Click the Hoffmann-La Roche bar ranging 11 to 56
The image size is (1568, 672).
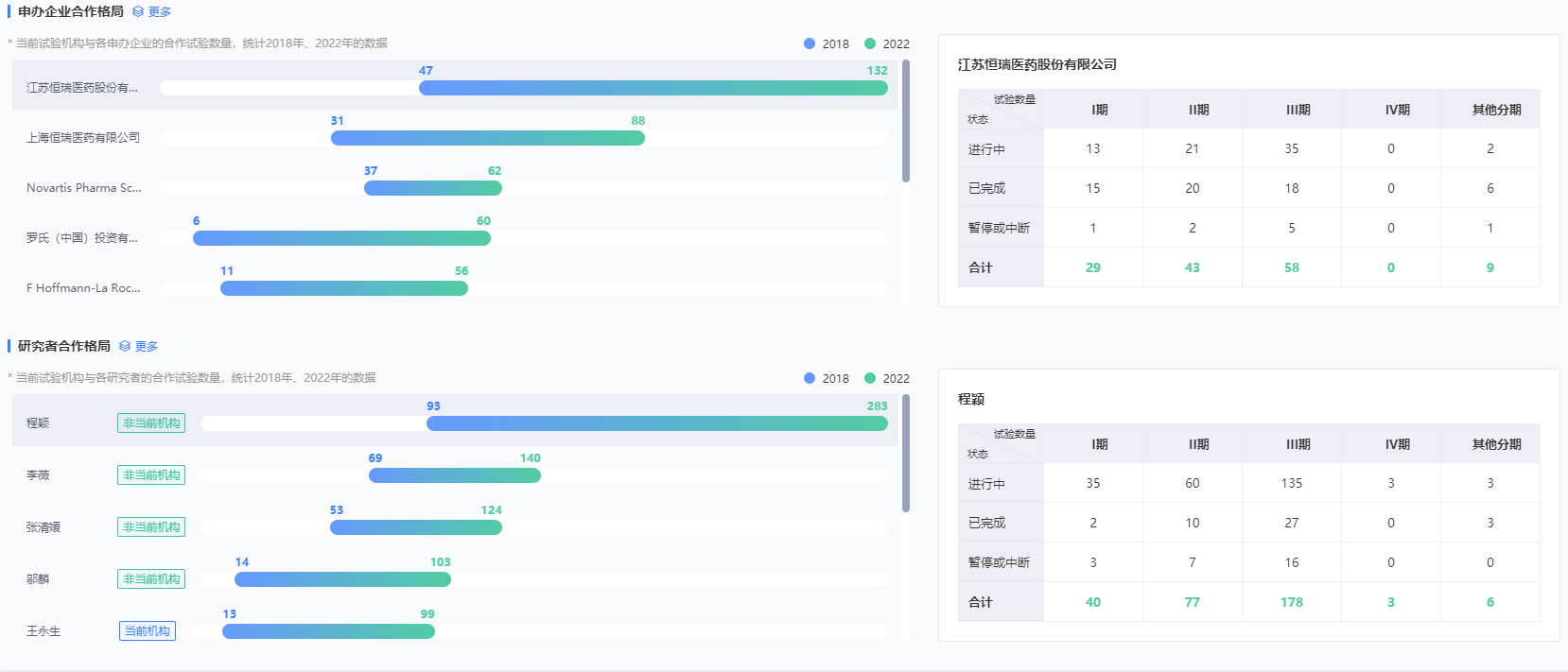click(x=344, y=288)
